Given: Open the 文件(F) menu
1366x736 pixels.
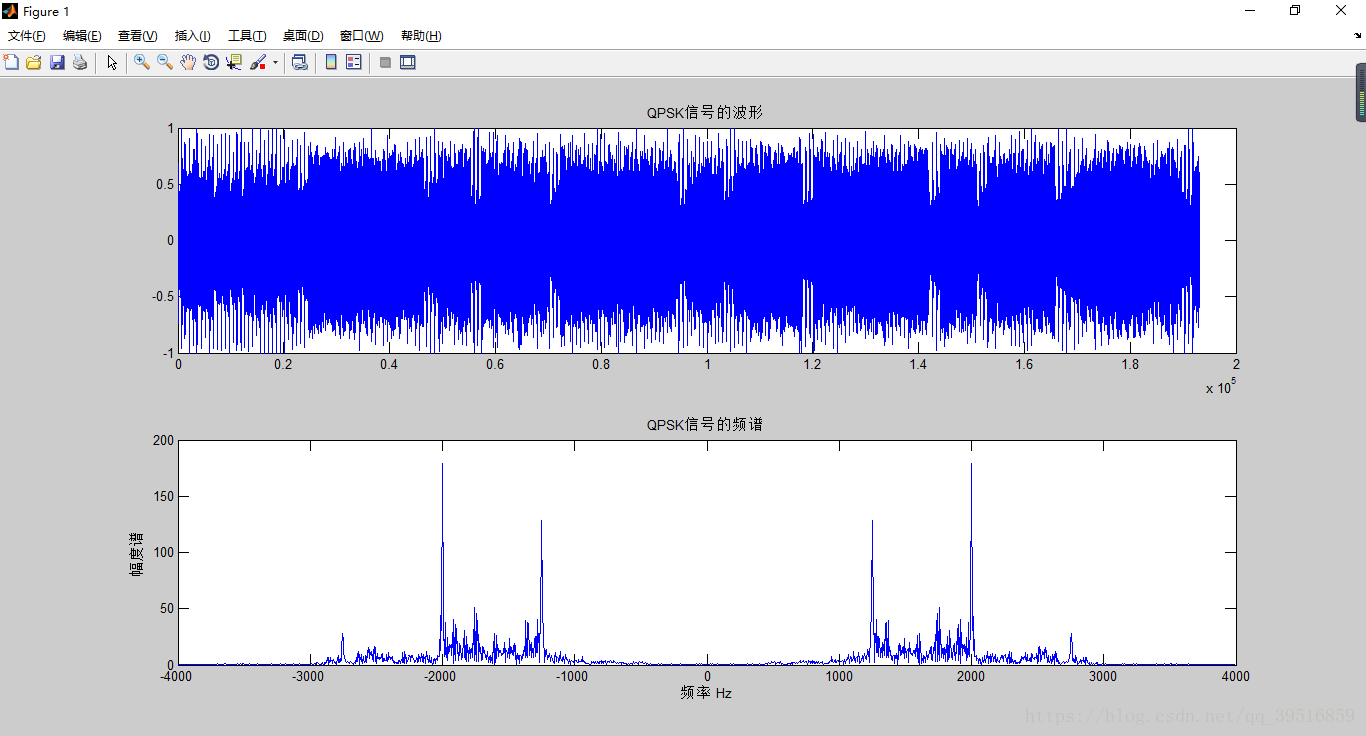Looking at the screenshot, I should (27, 36).
